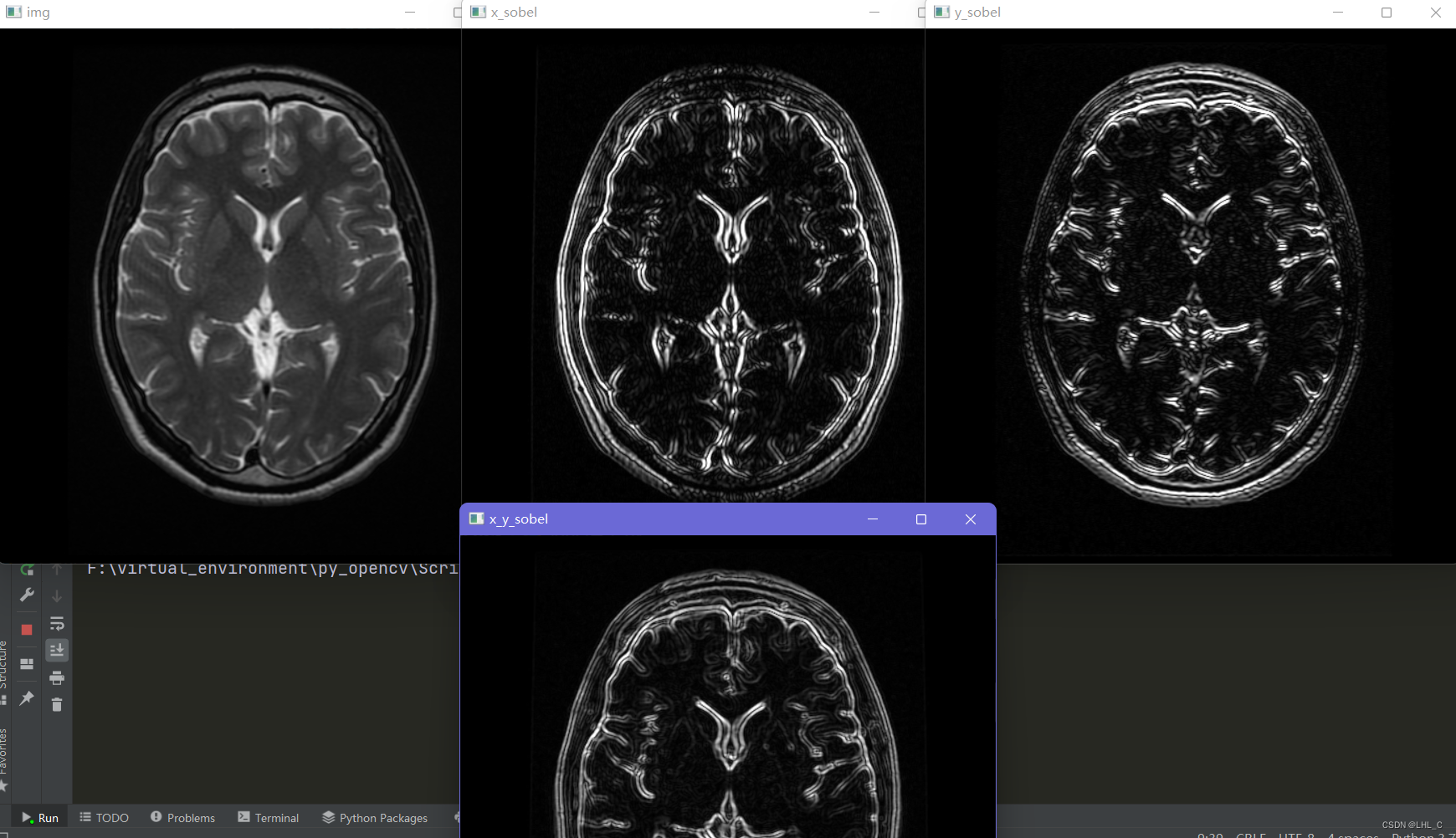Click the x_sobel window title
This screenshot has height=838, width=1456.
click(x=514, y=13)
